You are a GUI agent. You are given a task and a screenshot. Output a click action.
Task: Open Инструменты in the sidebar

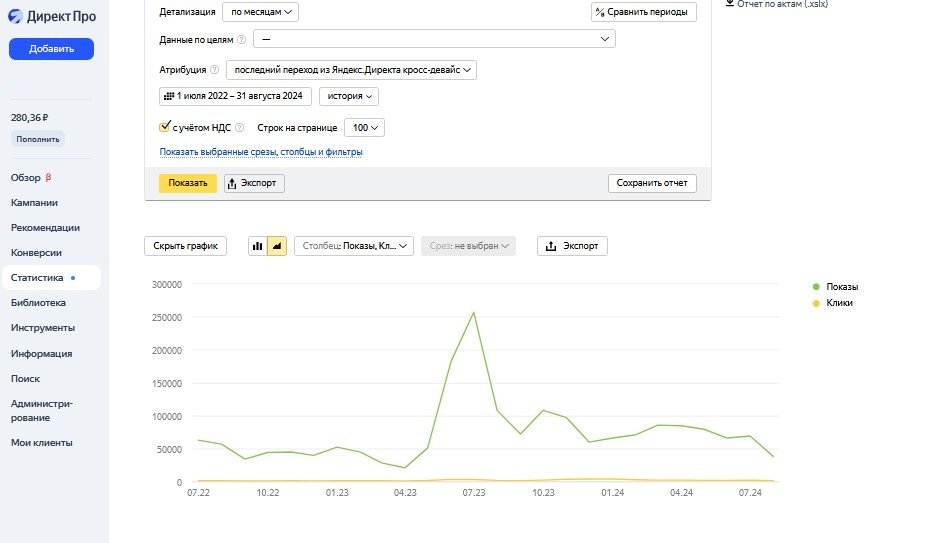(x=43, y=328)
